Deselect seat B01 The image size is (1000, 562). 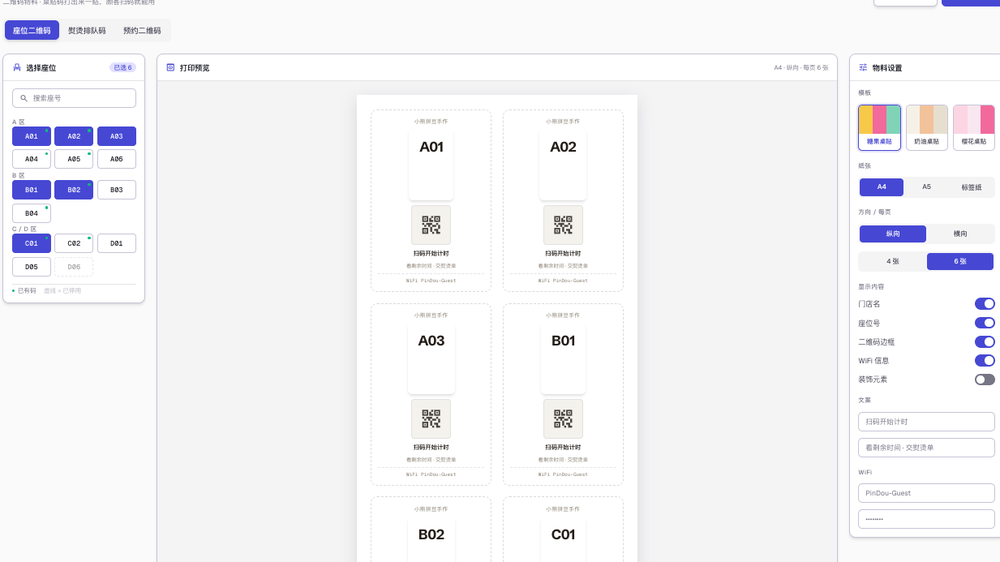(x=31, y=189)
